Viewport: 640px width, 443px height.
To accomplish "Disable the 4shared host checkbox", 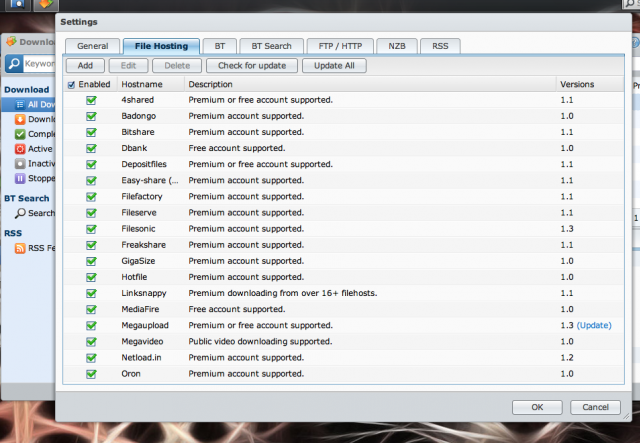I will tap(91, 100).
